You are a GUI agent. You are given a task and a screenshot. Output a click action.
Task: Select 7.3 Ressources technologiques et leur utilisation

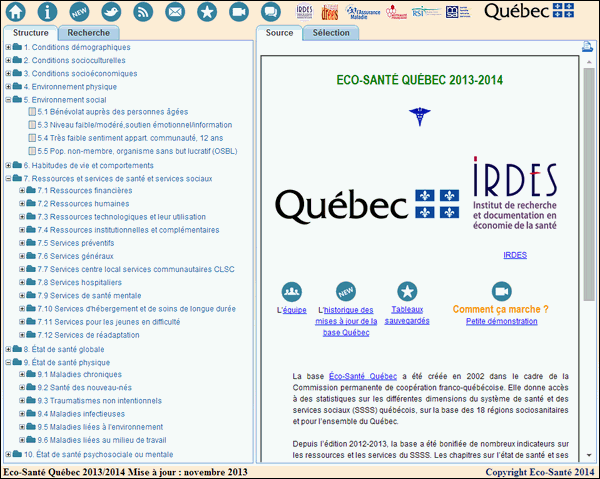point(121,217)
